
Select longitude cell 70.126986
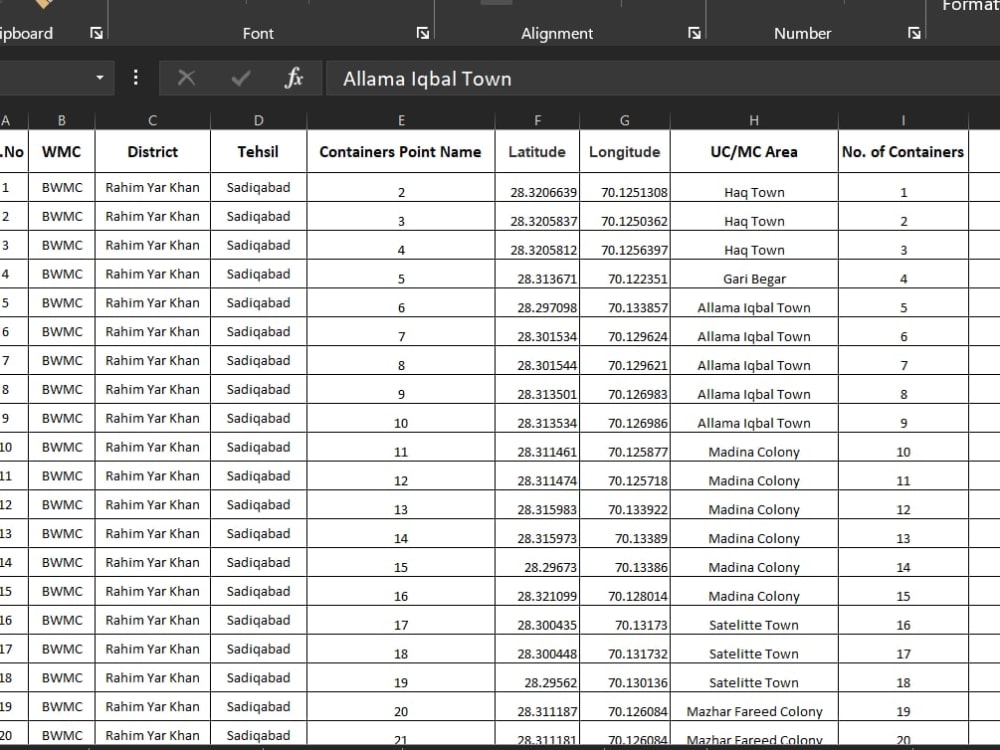[x=625, y=418]
